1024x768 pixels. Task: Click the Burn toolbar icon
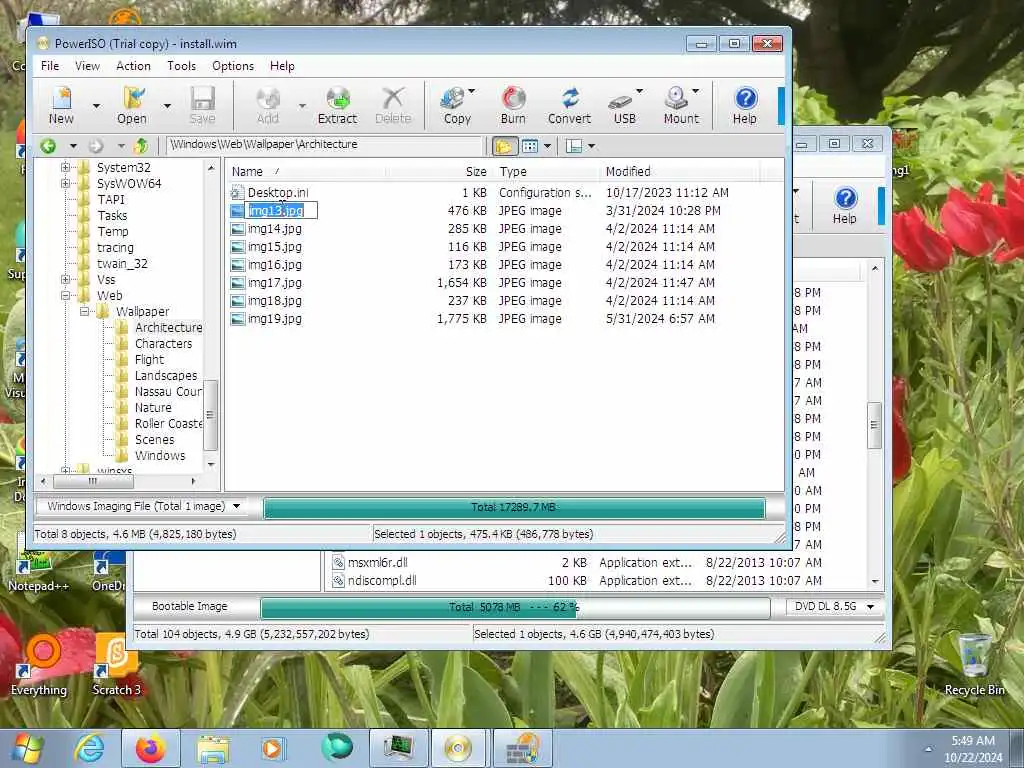(513, 105)
